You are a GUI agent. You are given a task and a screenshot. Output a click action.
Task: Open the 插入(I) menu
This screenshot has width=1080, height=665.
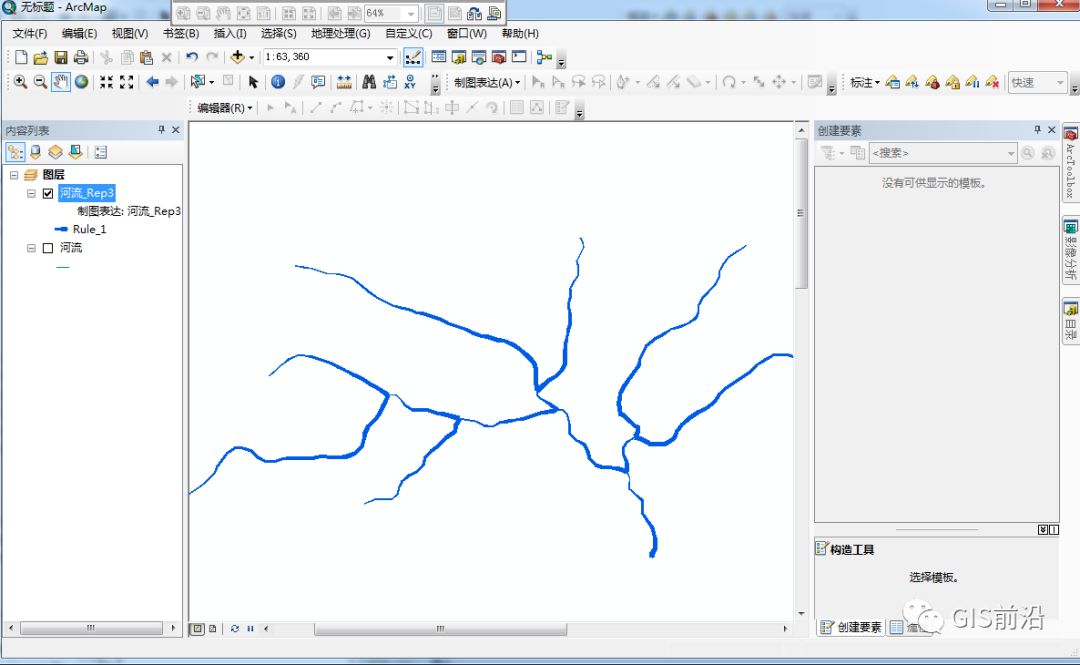point(230,33)
